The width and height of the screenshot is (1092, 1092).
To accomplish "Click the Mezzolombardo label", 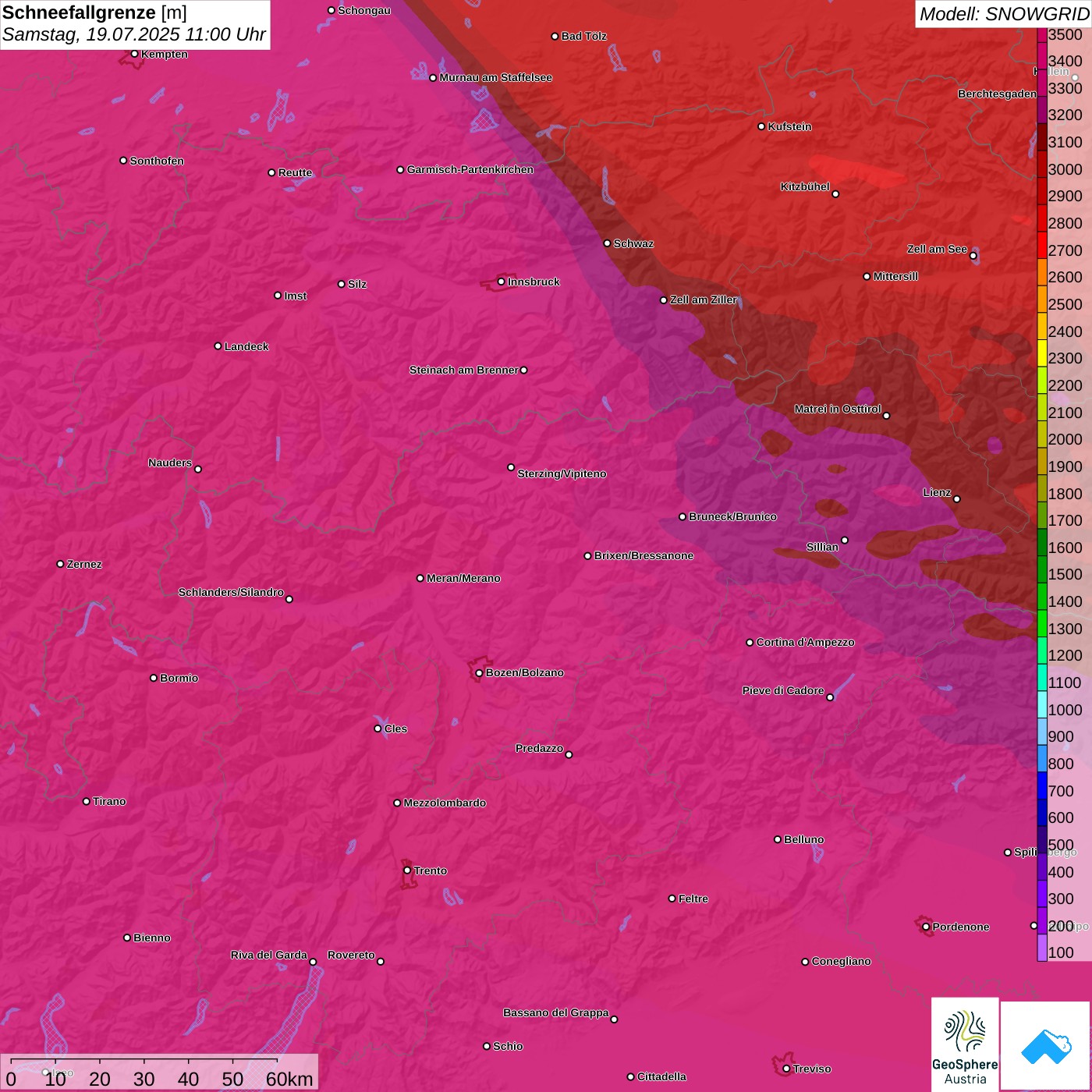I will (445, 803).
